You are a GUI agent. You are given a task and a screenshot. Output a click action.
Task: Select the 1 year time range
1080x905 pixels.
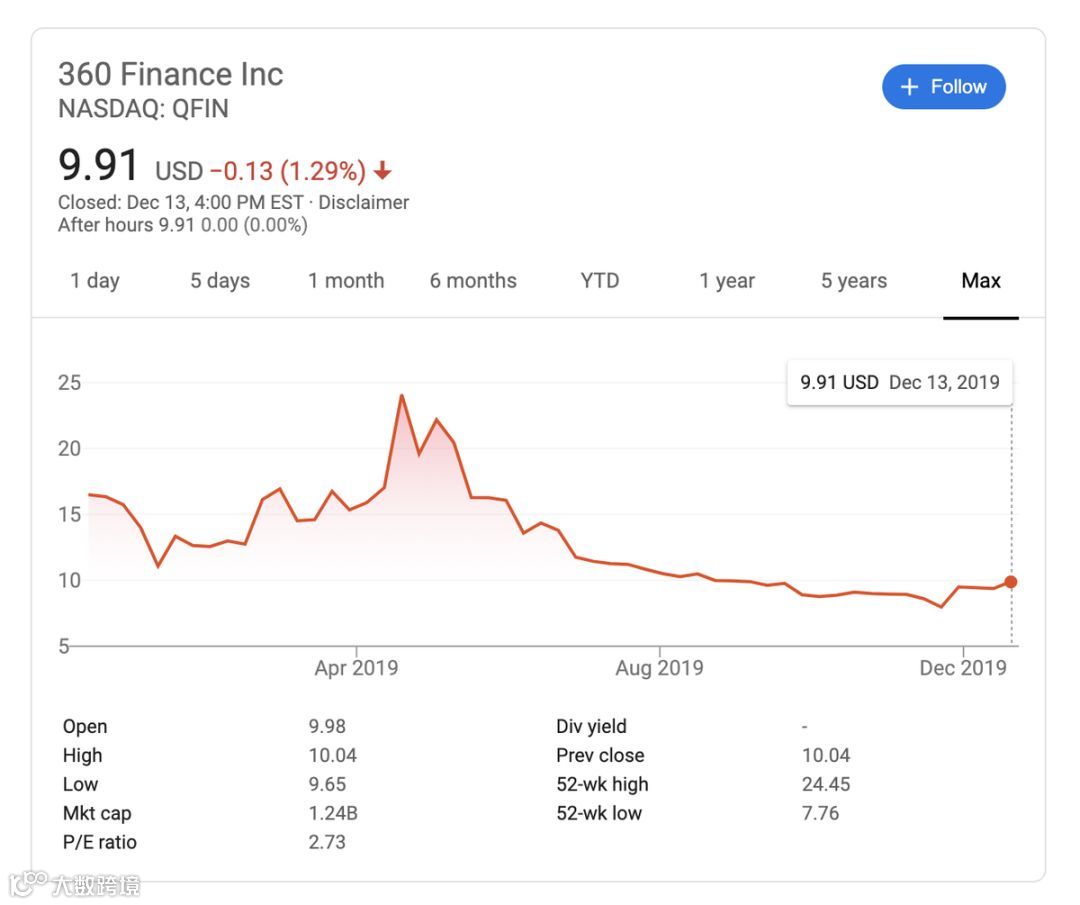coord(727,281)
